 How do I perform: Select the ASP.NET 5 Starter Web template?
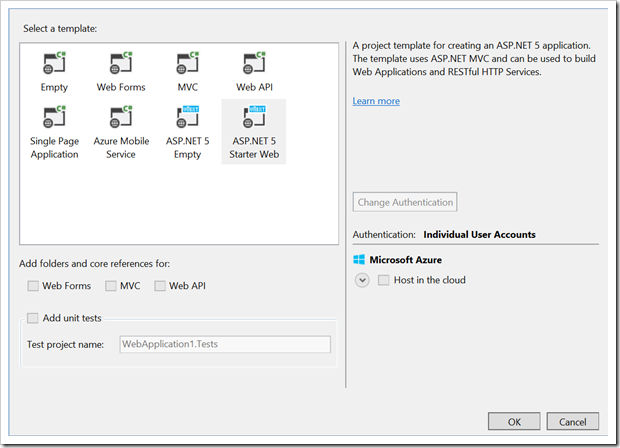point(253,119)
